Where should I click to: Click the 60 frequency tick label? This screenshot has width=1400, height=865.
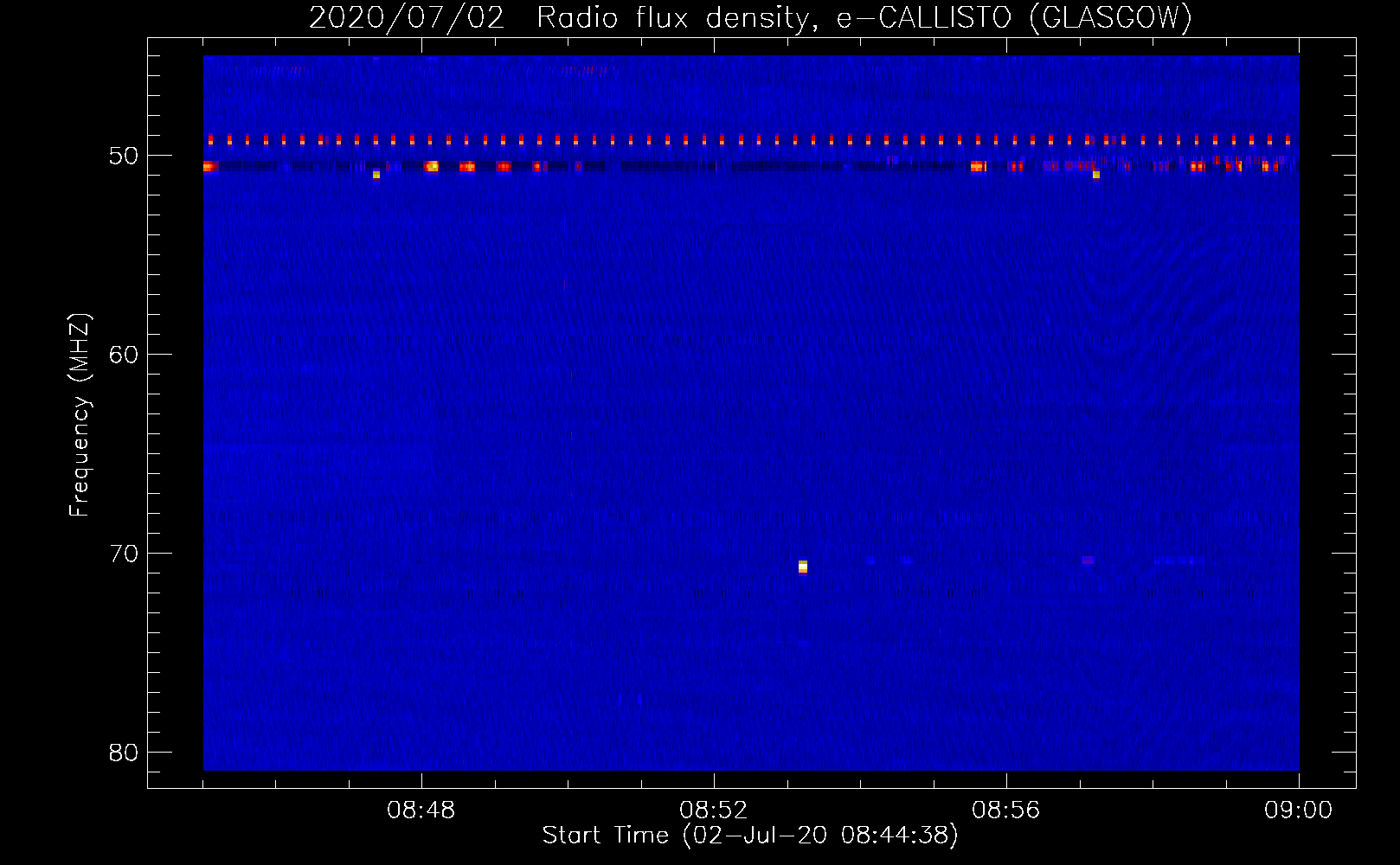pos(124,355)
